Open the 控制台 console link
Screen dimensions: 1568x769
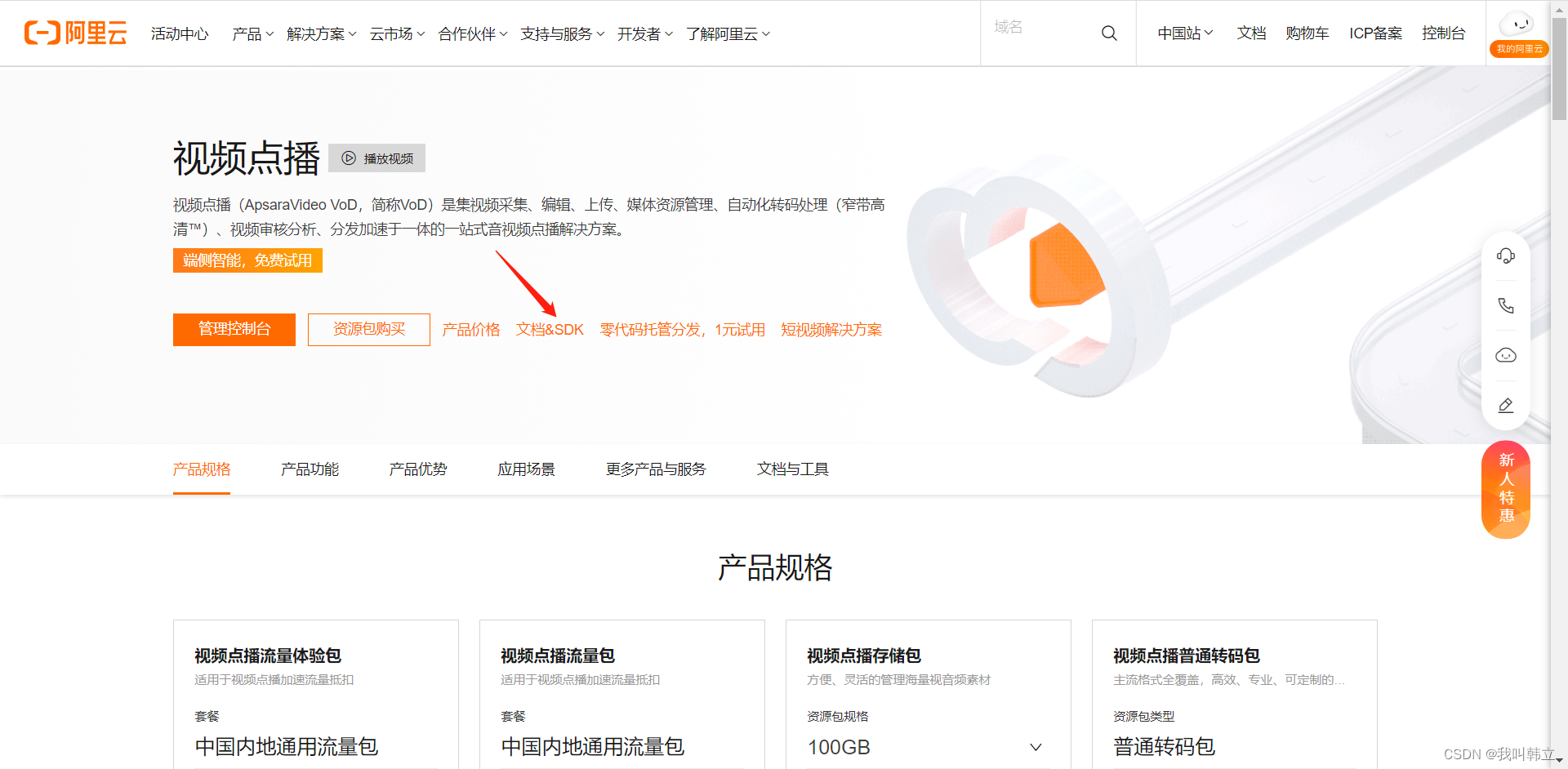pyautogui.click(x=1444, y=33)
